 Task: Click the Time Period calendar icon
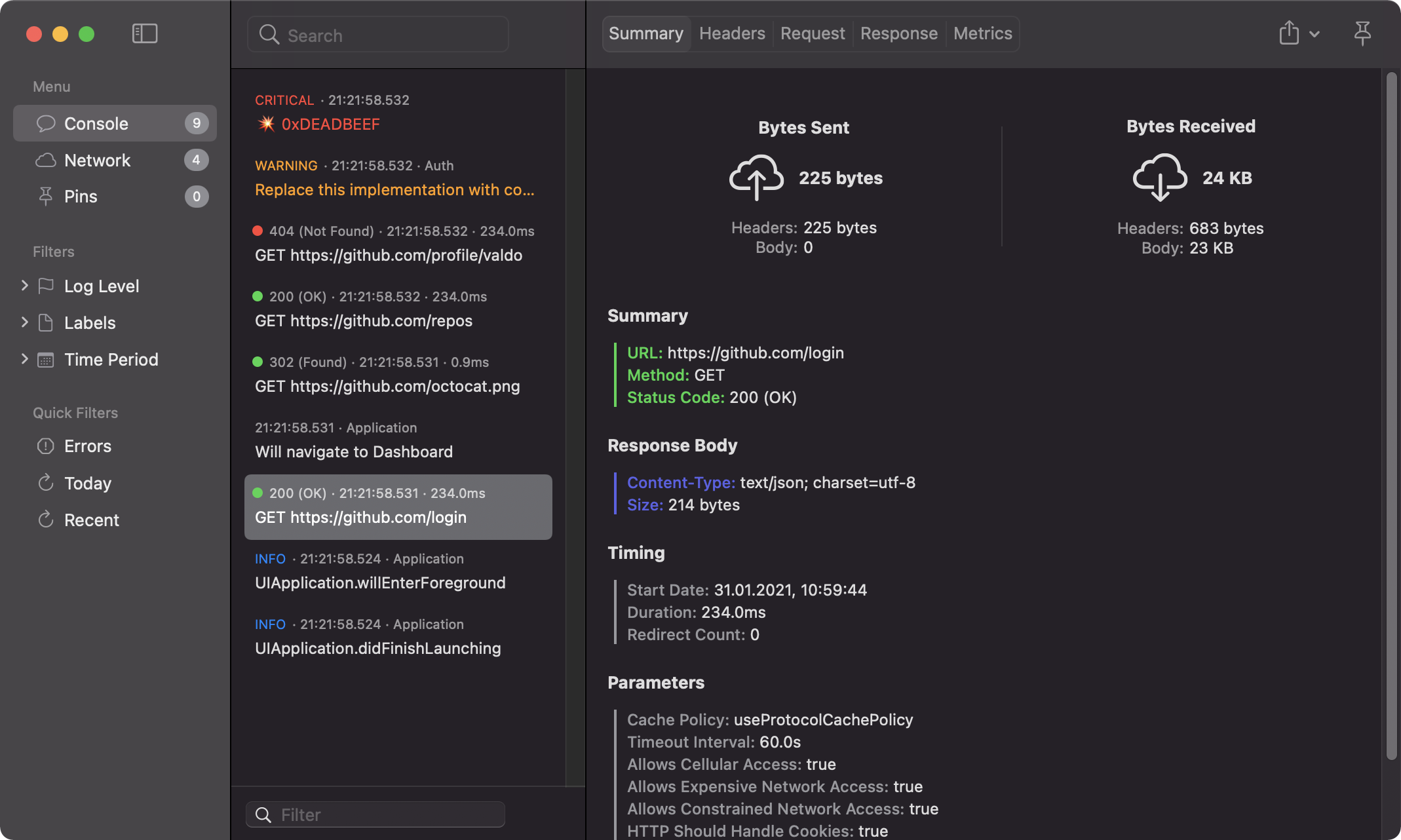pyautogui.click(x=46, y=359)
